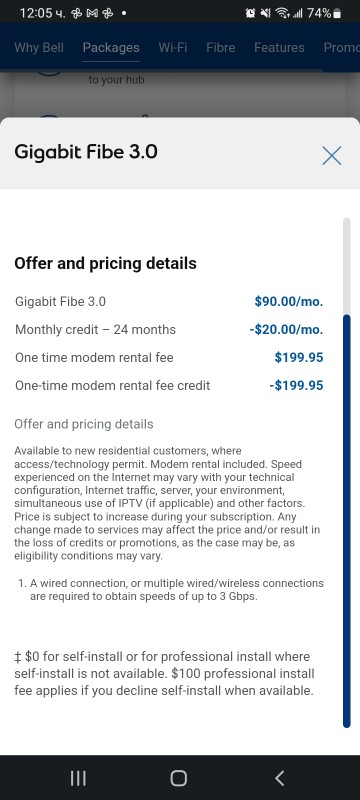This screenshot has width=360, height=800.
Task: Open recent apps with three-bar icon
Action: pos(78,778)
